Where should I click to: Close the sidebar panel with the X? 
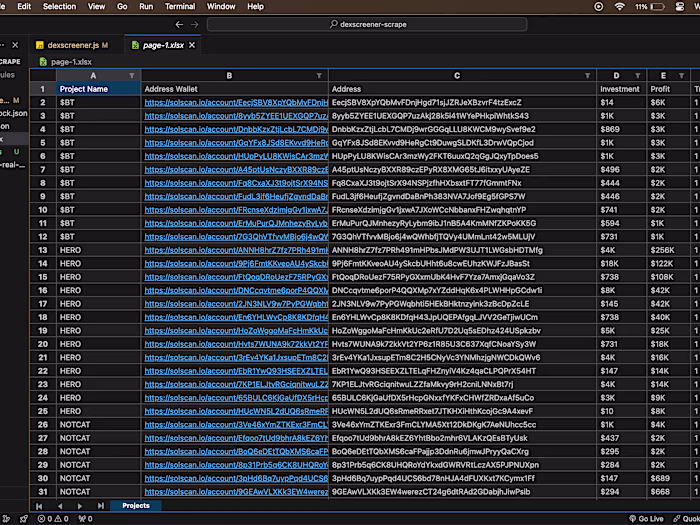coord(15,45)
